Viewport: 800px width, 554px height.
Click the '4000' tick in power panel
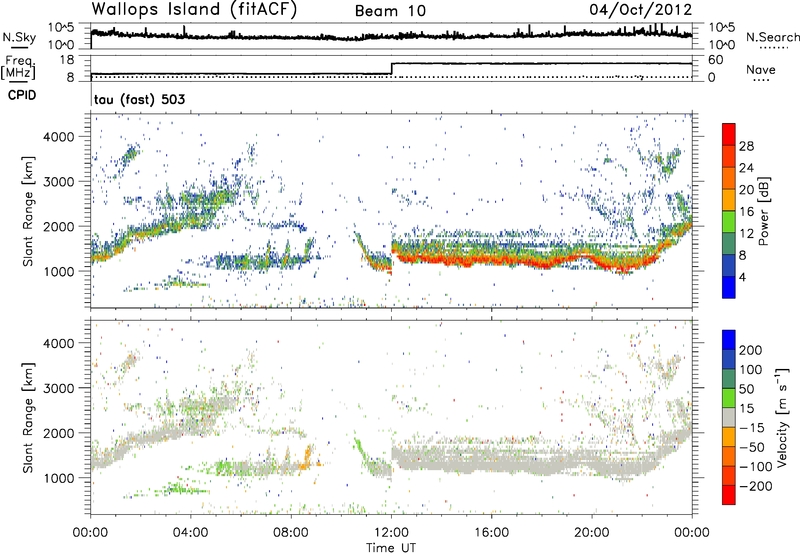(58, 137)
